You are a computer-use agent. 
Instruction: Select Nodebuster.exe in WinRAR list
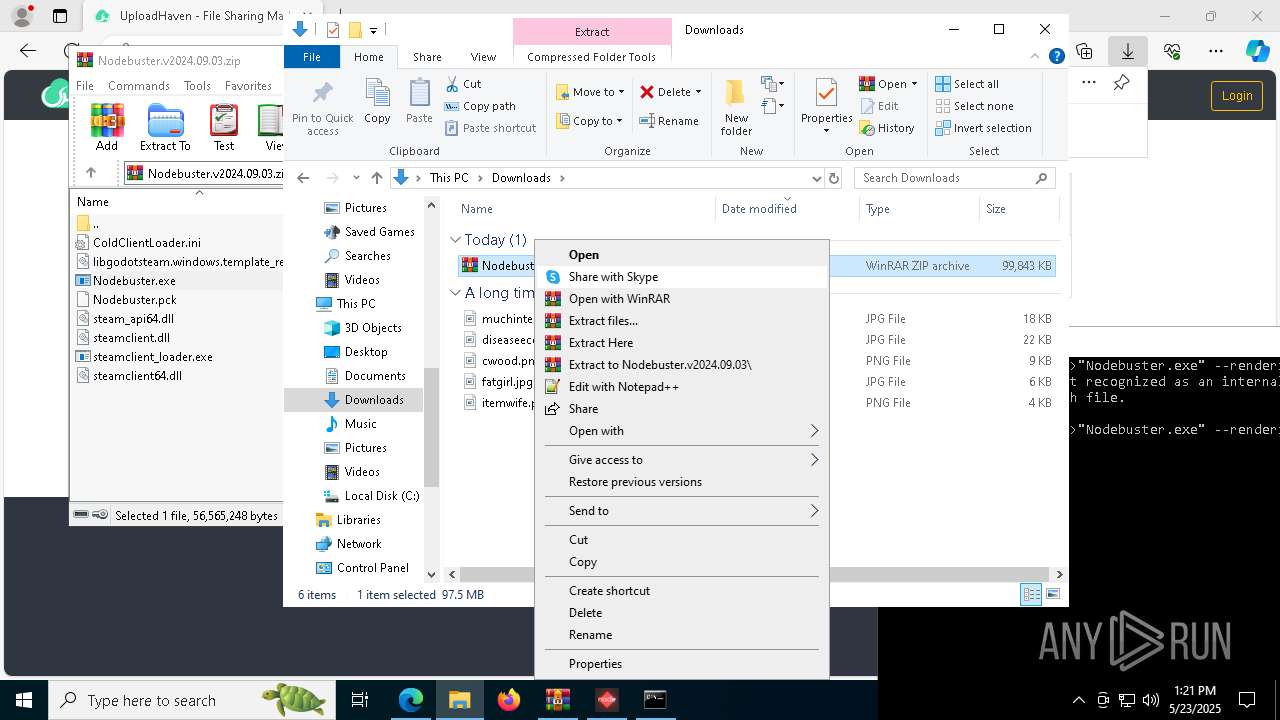point(134,281)
